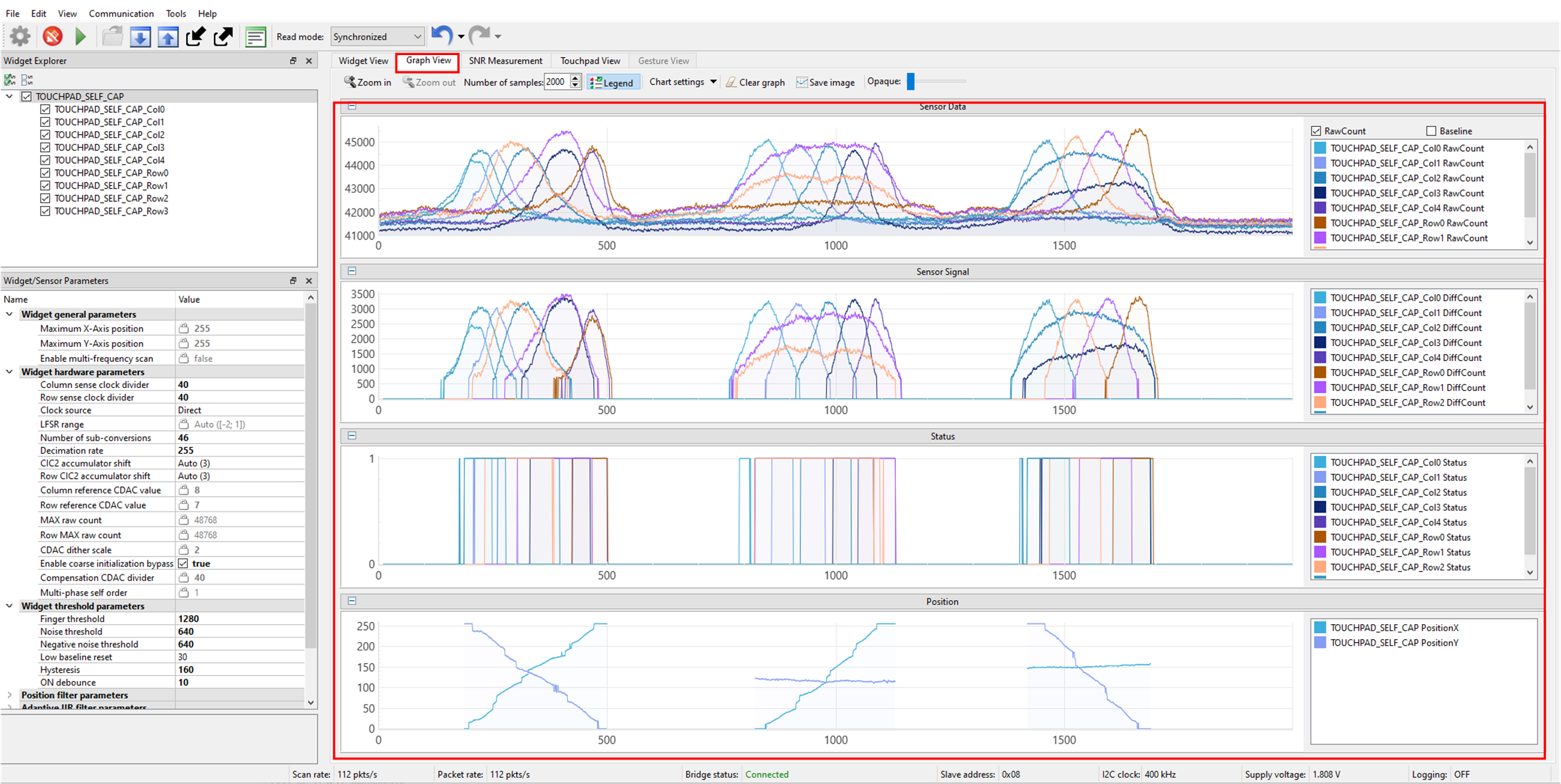This screenshot has width=1561, height=784.
Task: Click the Col0 RawCount legend color swatch
Action: 1320,148
